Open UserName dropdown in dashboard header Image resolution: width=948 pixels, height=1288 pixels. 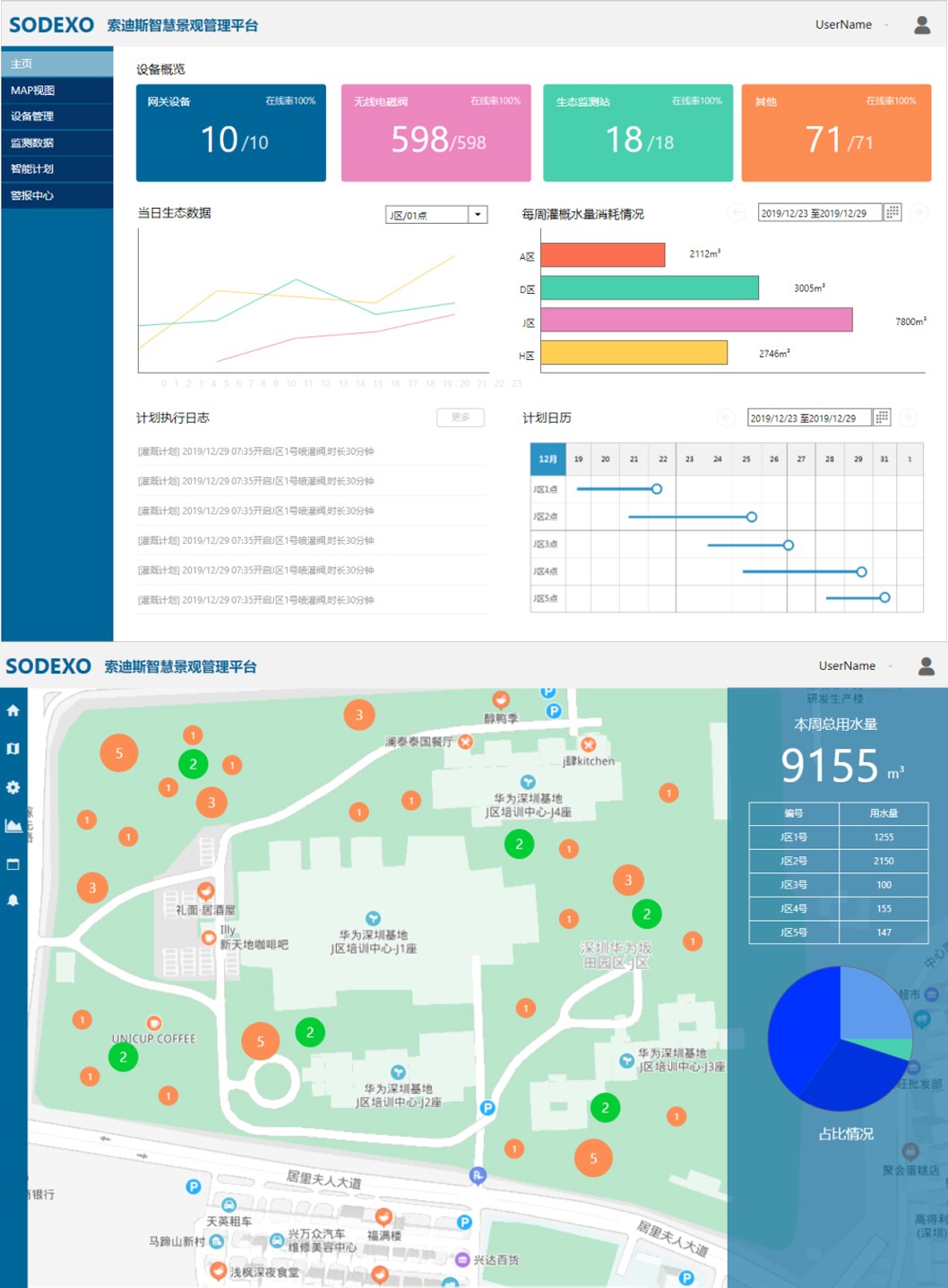[886, 25]
